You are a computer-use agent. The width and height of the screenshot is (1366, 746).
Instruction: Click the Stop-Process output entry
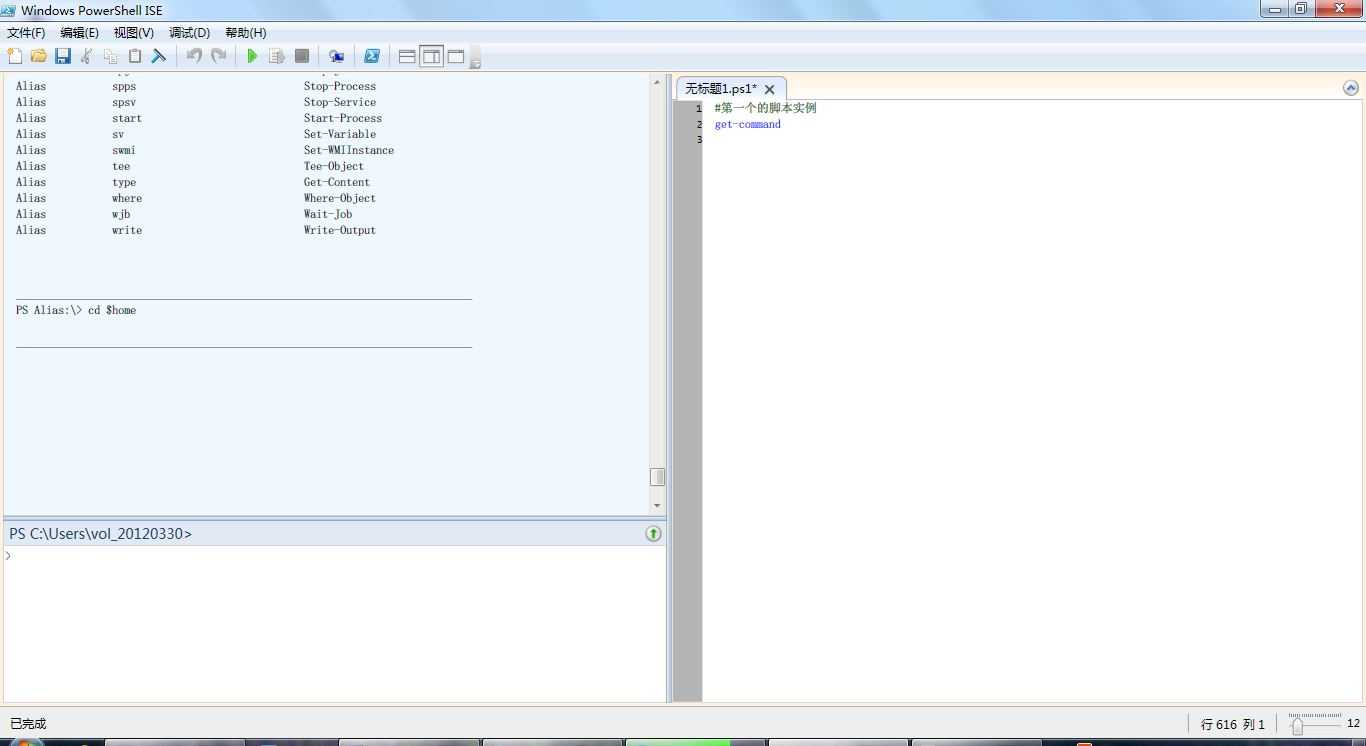340,86
